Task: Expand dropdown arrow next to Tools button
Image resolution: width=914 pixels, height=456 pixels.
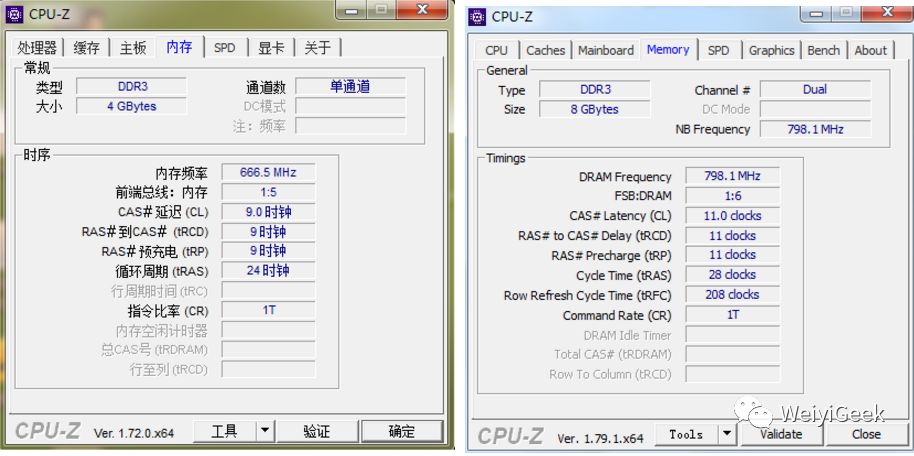Action: tap(727, 434)
